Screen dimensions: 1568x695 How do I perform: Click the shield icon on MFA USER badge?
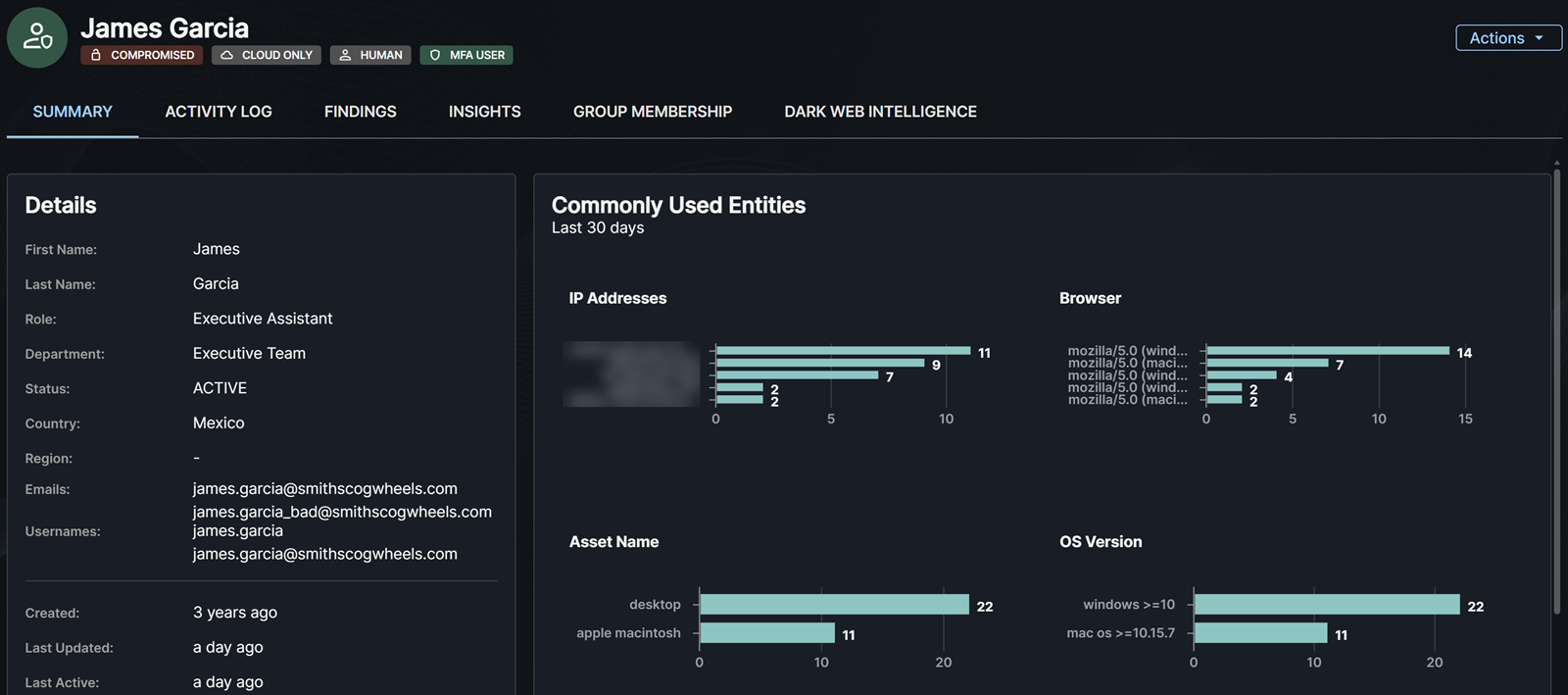(435, 56)
